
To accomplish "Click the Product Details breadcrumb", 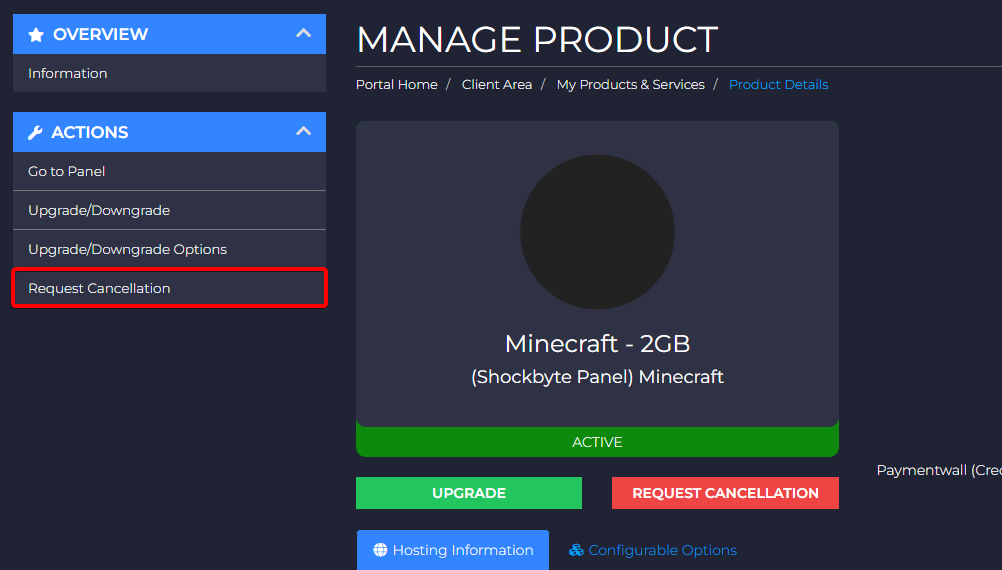I will [x=778, y=84].
